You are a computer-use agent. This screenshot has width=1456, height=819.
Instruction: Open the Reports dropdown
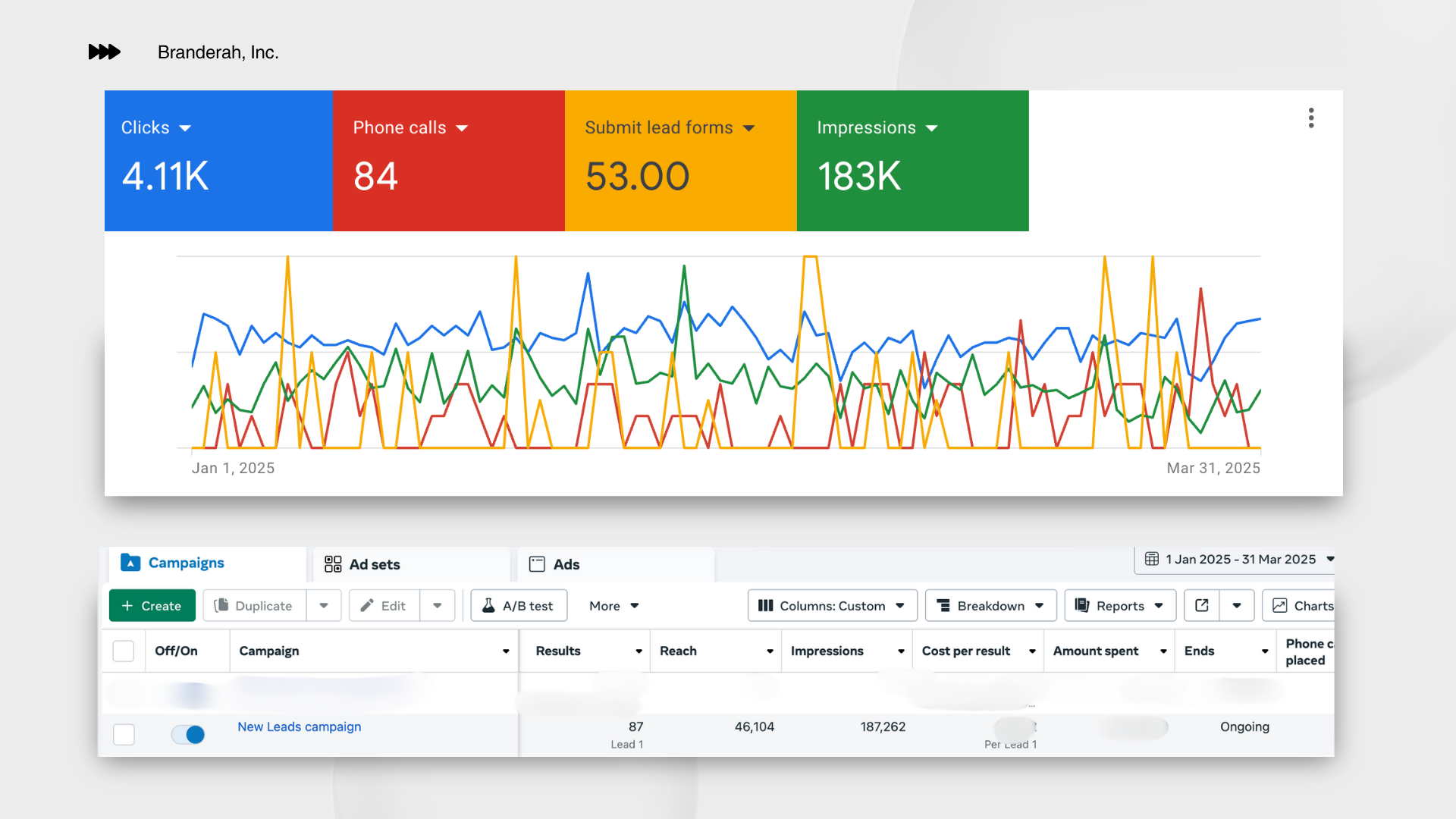tap(1120, 605)
